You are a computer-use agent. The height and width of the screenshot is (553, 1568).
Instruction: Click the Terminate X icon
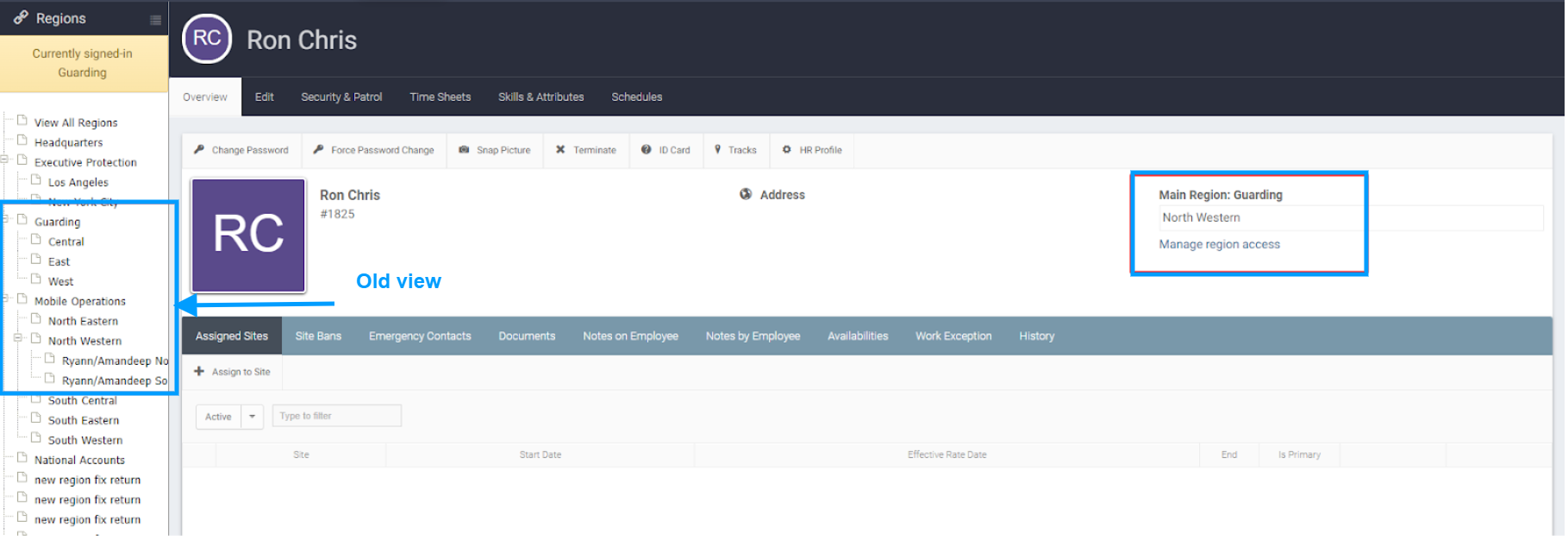click(x=560, y=149)
